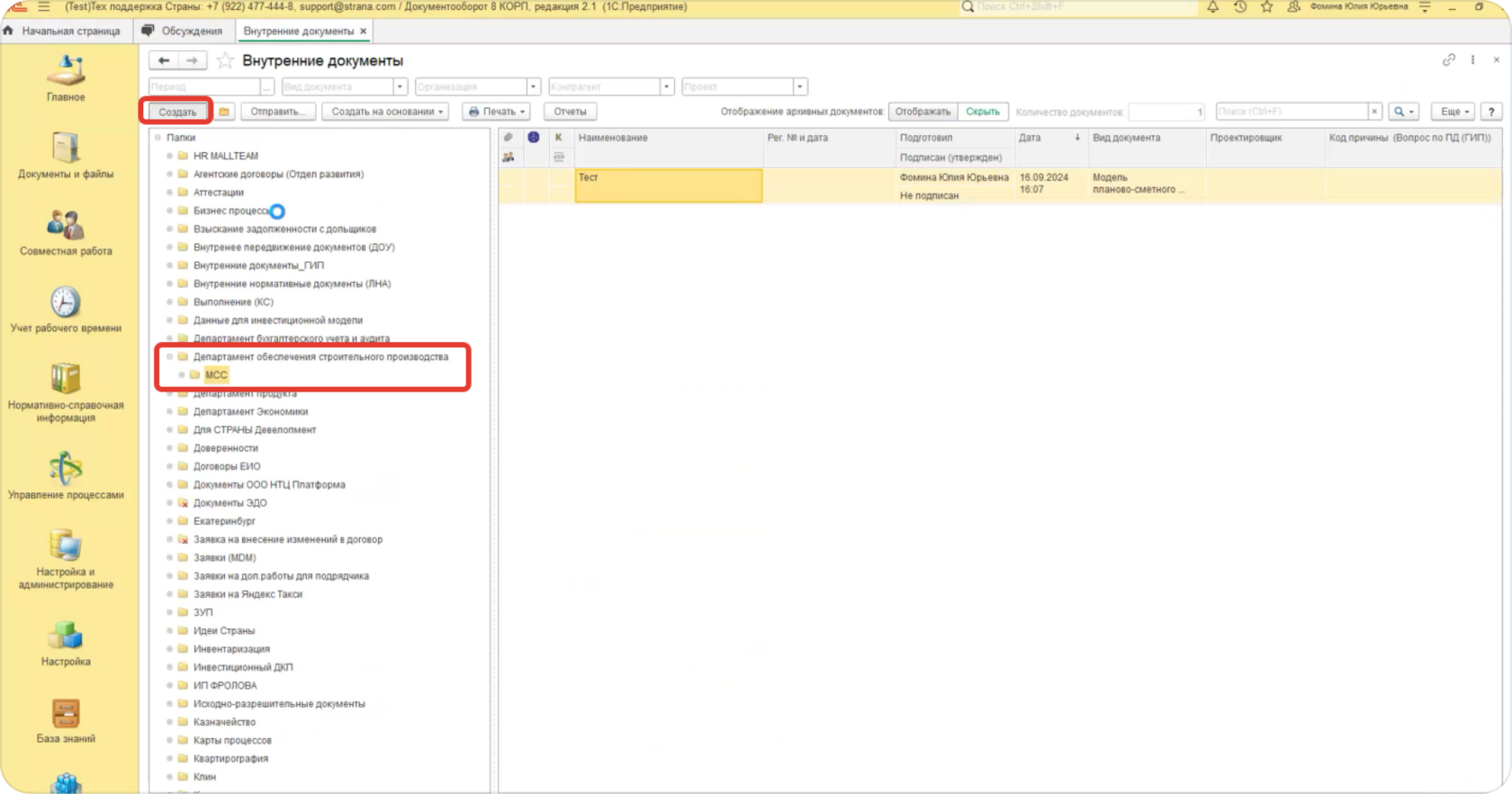
Task: Toggle Отображать for archived documents
Action: pos(922,112)
